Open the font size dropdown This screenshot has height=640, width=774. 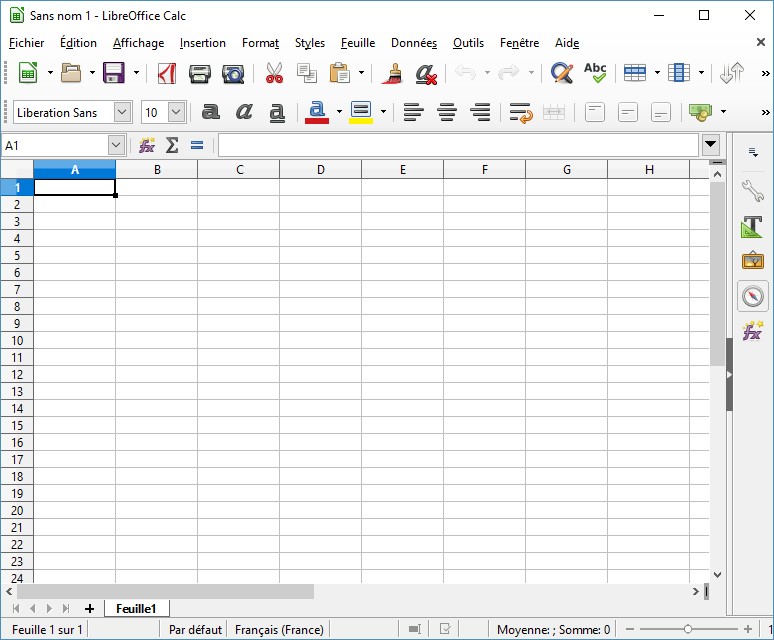177,112
